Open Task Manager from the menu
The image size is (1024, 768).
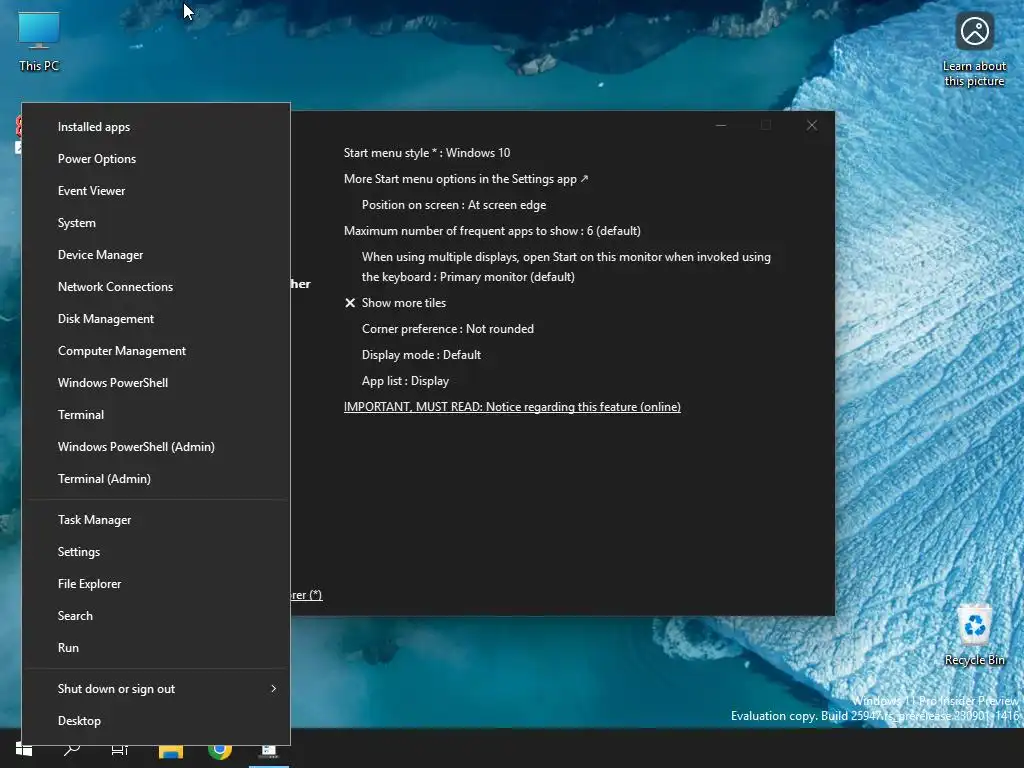pos(156,520)
